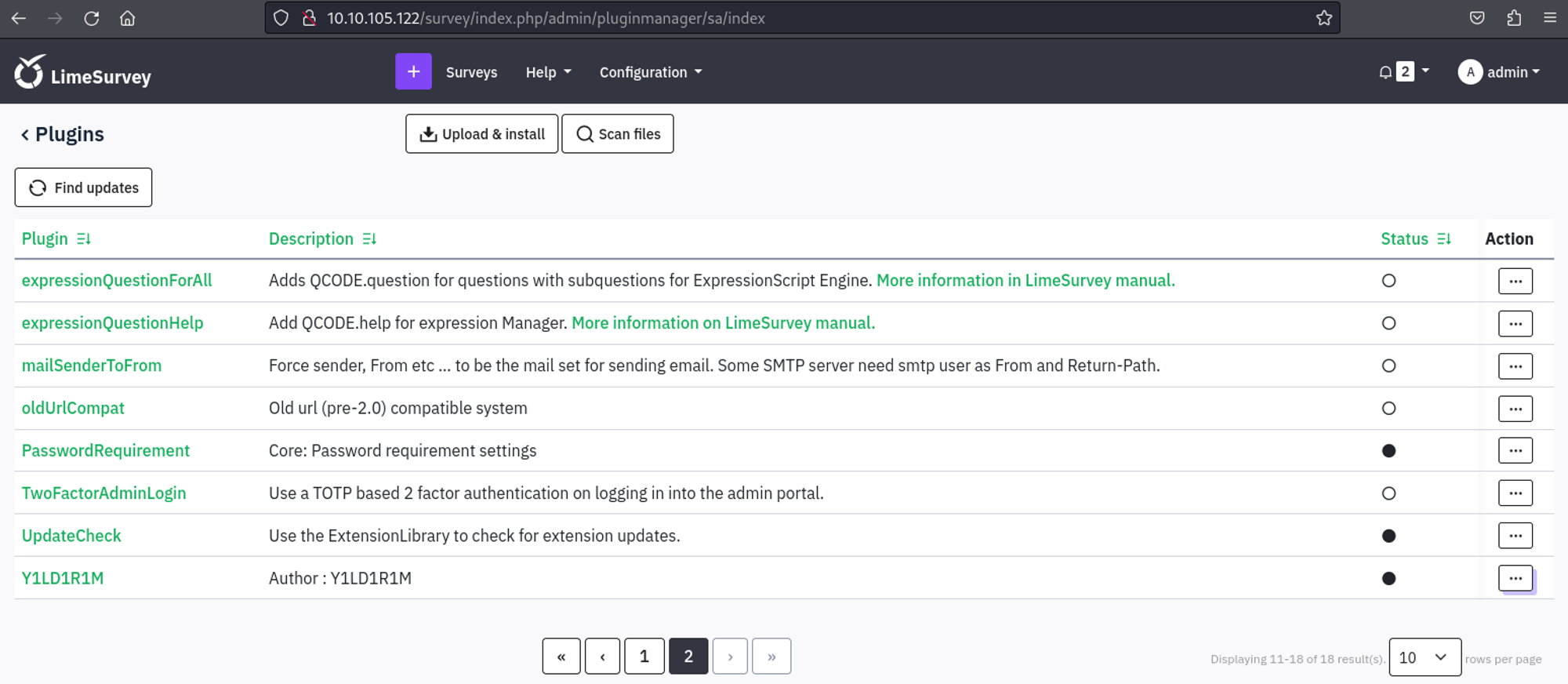Go to pagination page 1
The width and height of the screenshot is (1568, 684).
point(644,657)
